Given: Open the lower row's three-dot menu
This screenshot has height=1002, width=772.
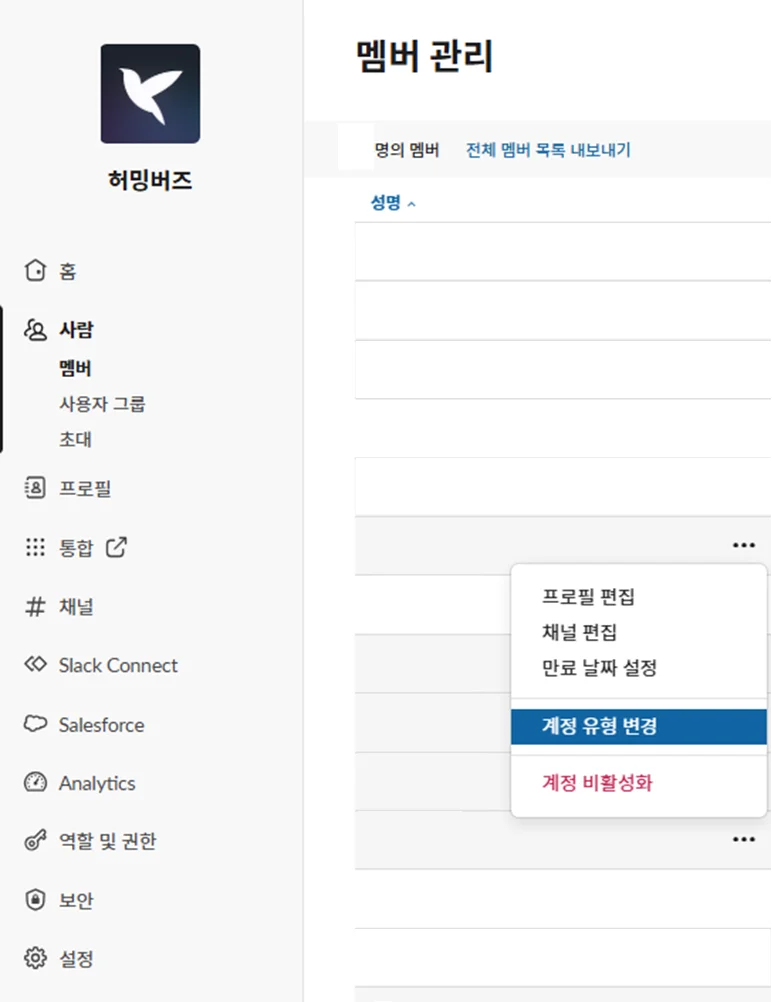Looking at the screenshot, I should 743,840.
